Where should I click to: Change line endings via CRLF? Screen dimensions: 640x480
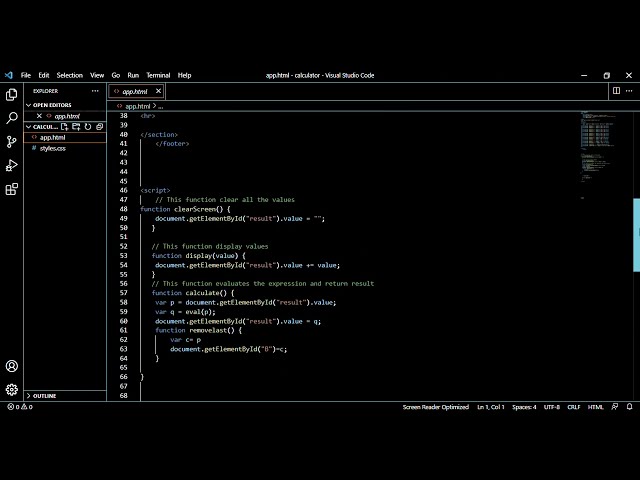coord(573,407)
